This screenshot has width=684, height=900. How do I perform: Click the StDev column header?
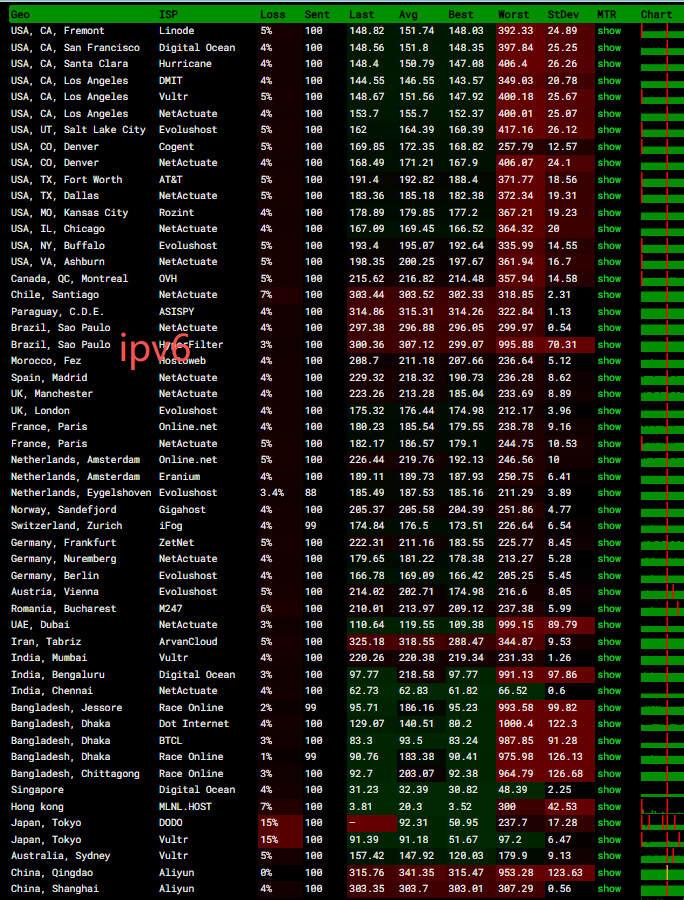(x=563, y=15)
